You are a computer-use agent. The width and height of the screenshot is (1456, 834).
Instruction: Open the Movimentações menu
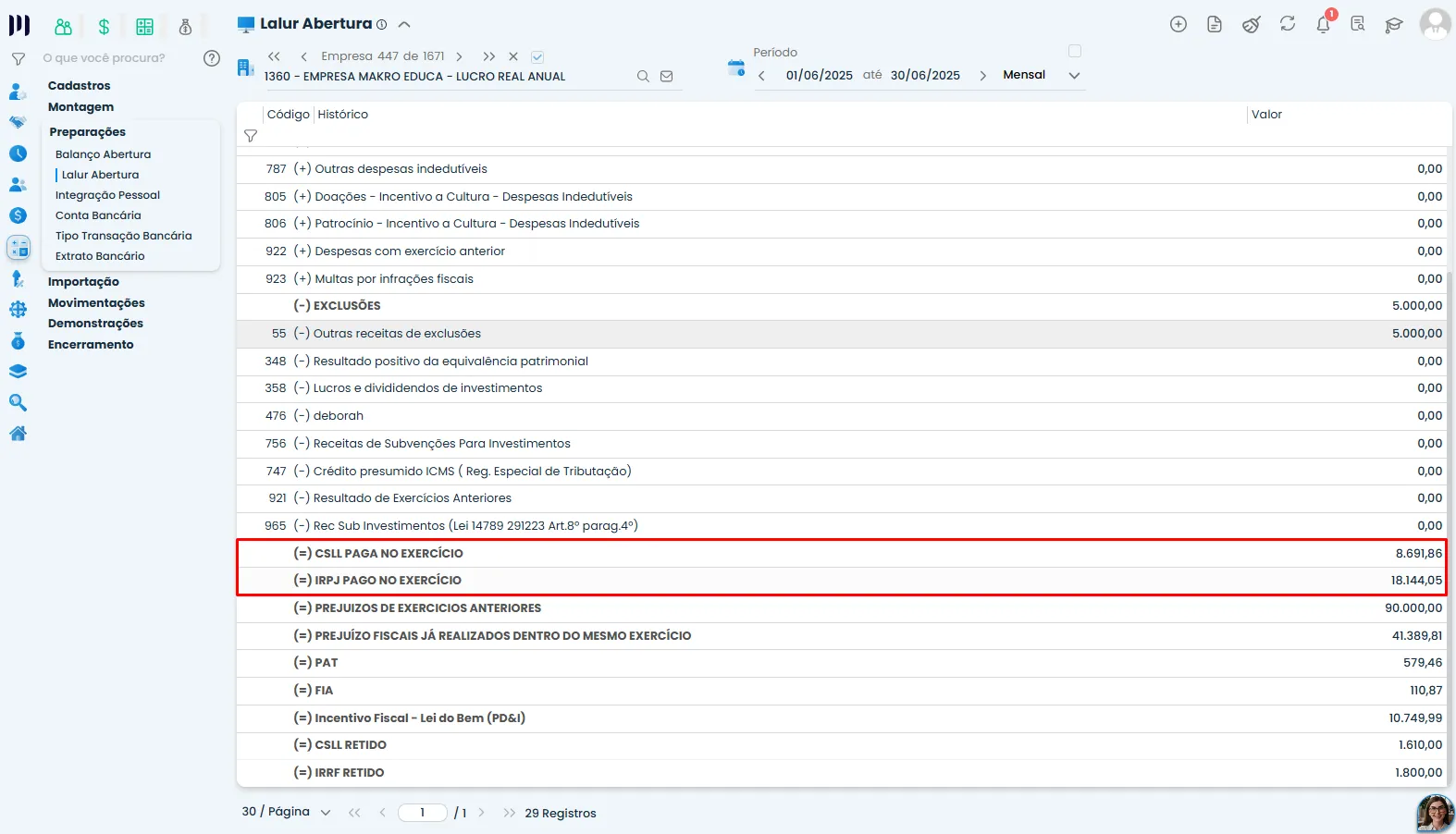(x=96, y=303)
